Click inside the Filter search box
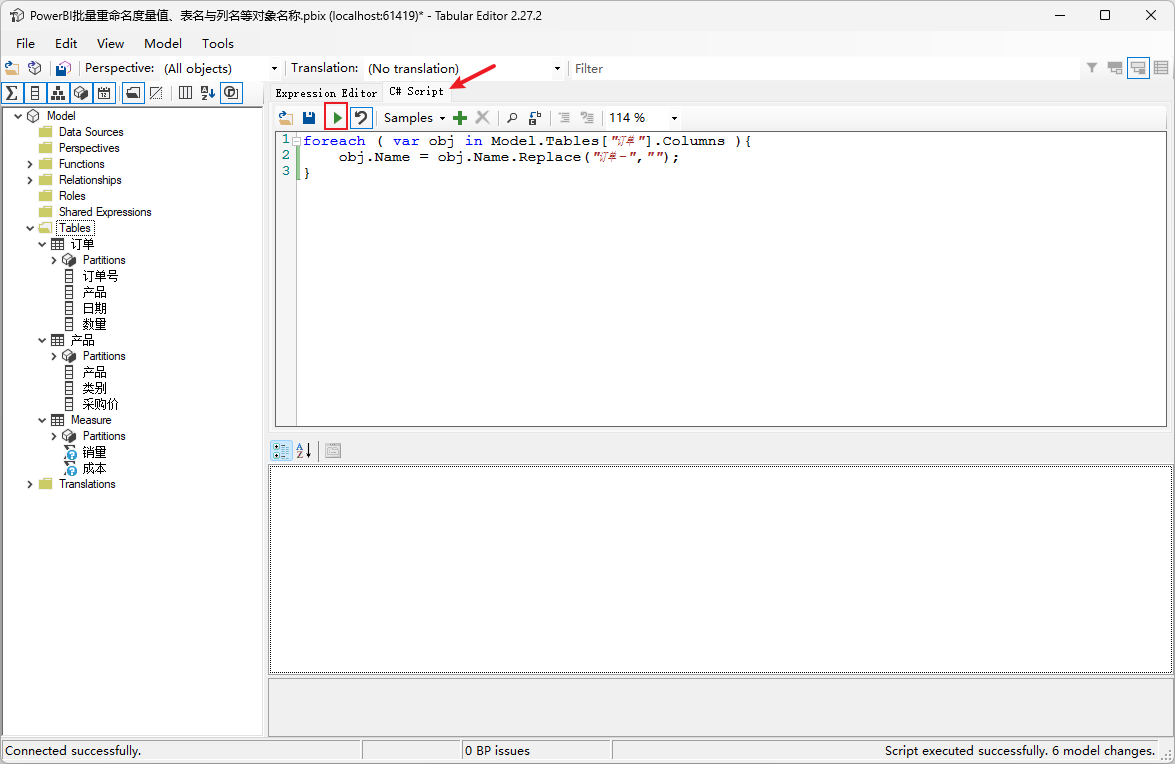This screenshot has height=764, width=1175. pos(820,68)
